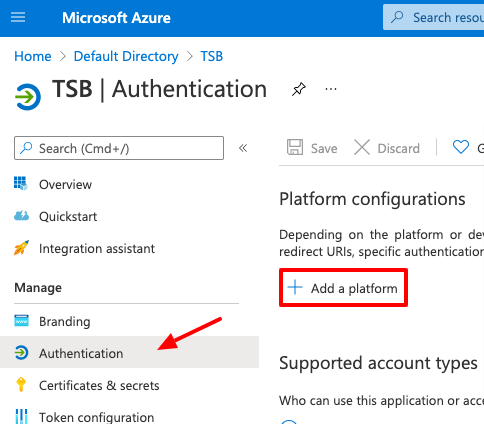Open Default Directory breadcrumb
The image size is (484, 424).
tap(126, 56)
